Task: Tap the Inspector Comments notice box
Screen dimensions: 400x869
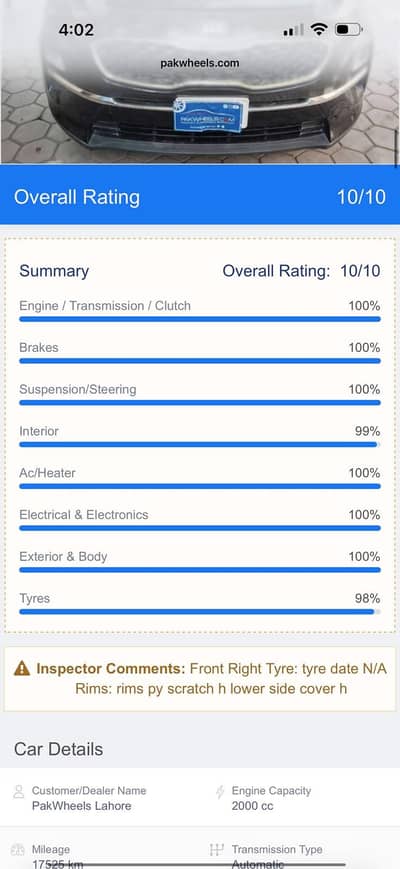Action: coord(200,679)
